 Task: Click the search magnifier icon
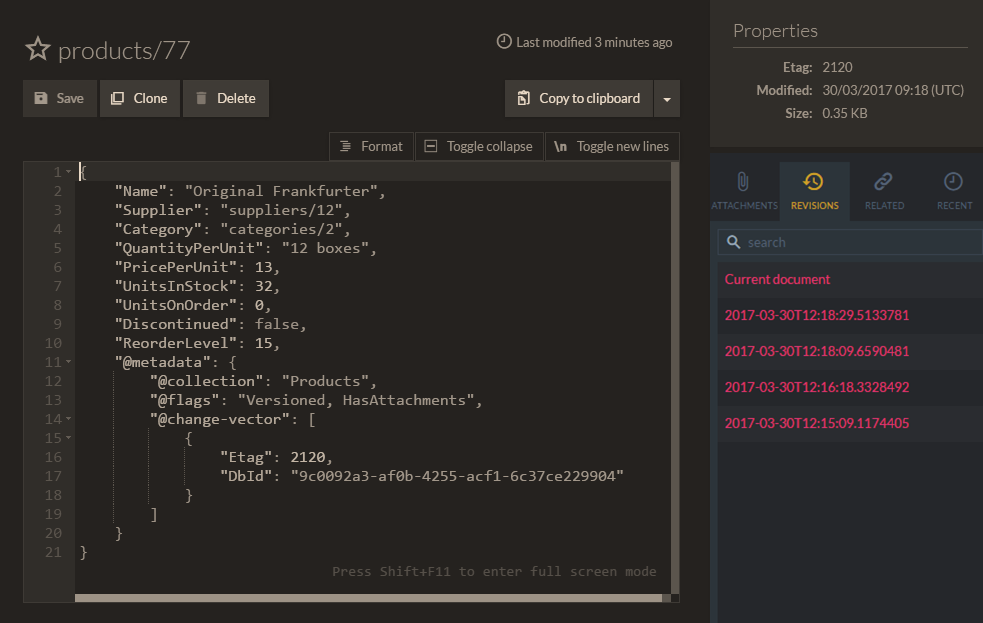(x=733, y=242)
